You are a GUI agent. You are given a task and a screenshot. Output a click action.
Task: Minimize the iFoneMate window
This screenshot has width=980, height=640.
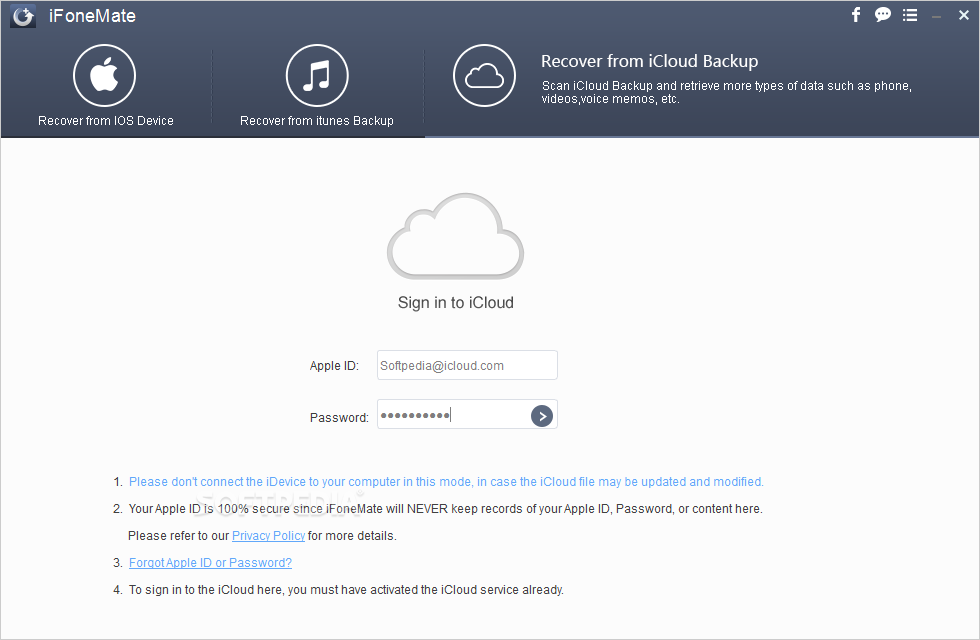point(936,17)
